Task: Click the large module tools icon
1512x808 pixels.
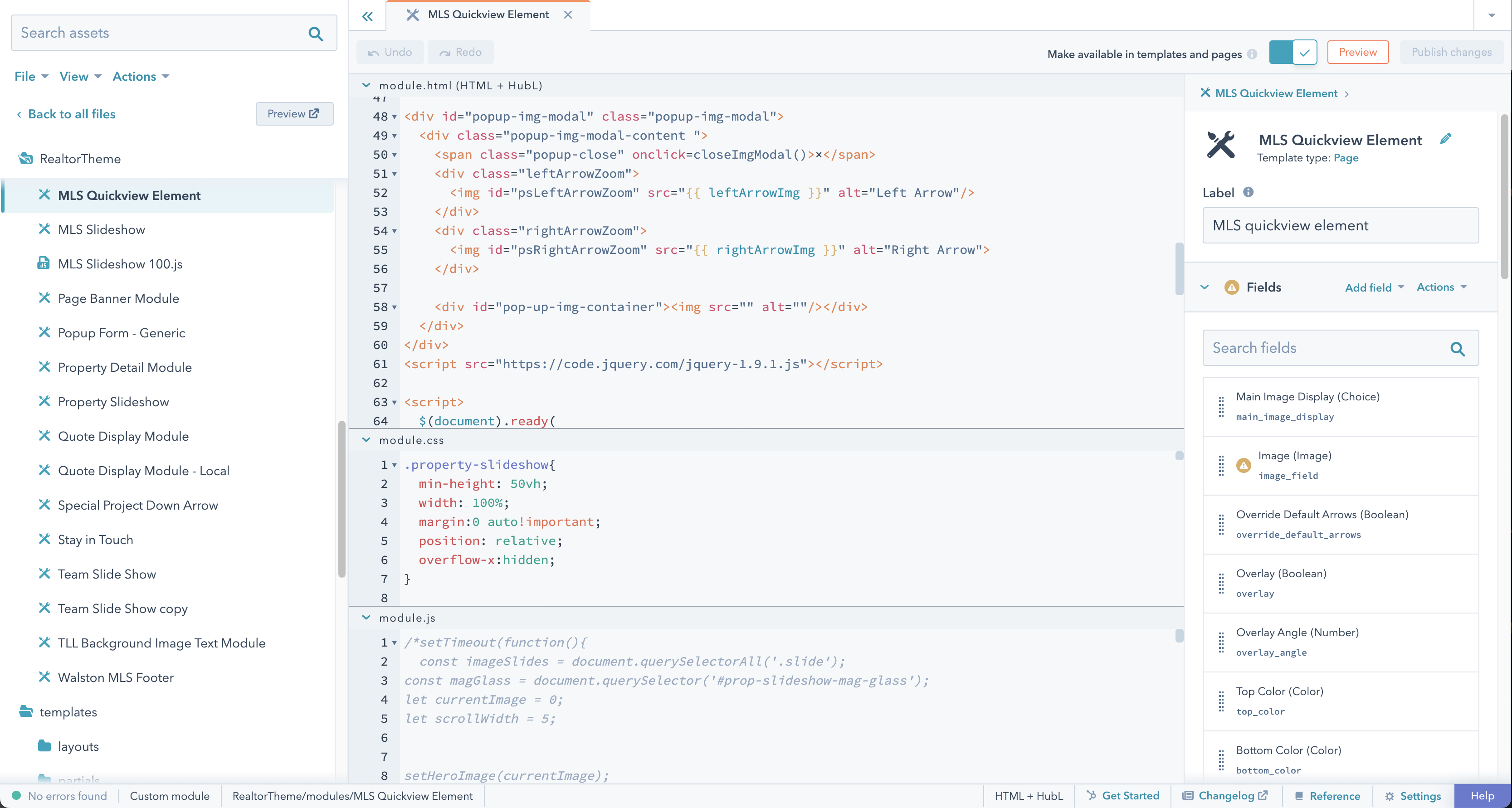Action: coord(1221,144)
